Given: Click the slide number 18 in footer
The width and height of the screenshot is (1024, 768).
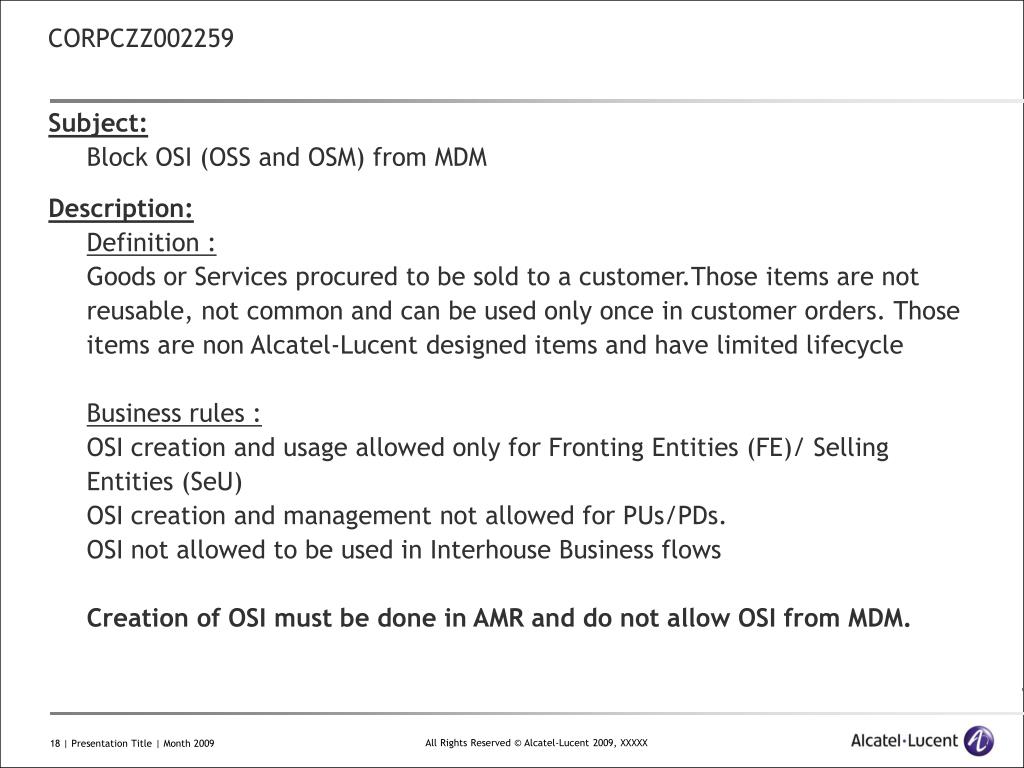Looking at the screenshot, I should 55,743.
